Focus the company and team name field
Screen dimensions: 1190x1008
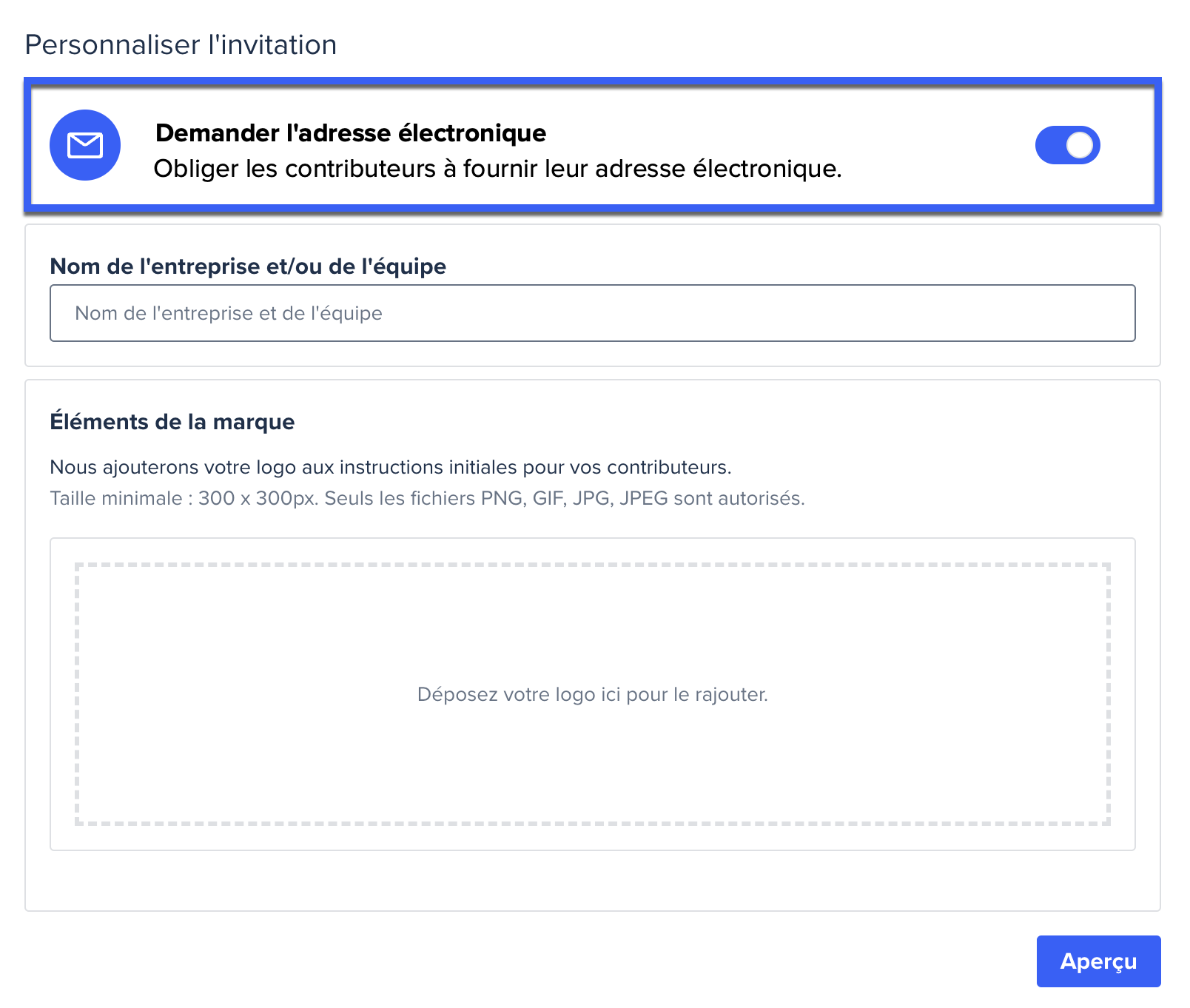592,313
